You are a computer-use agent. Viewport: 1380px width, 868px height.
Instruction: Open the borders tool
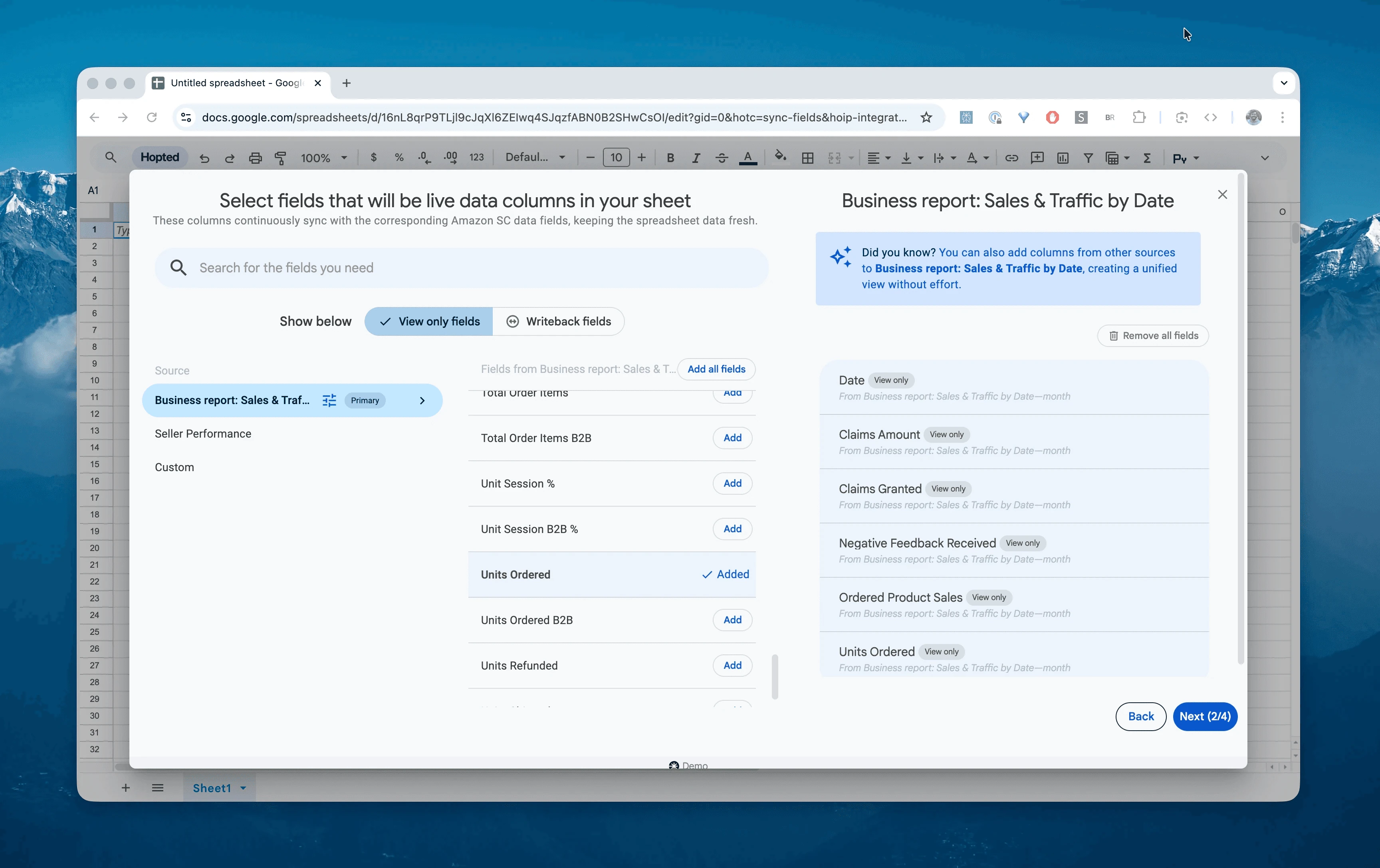[x=807, y=158]
